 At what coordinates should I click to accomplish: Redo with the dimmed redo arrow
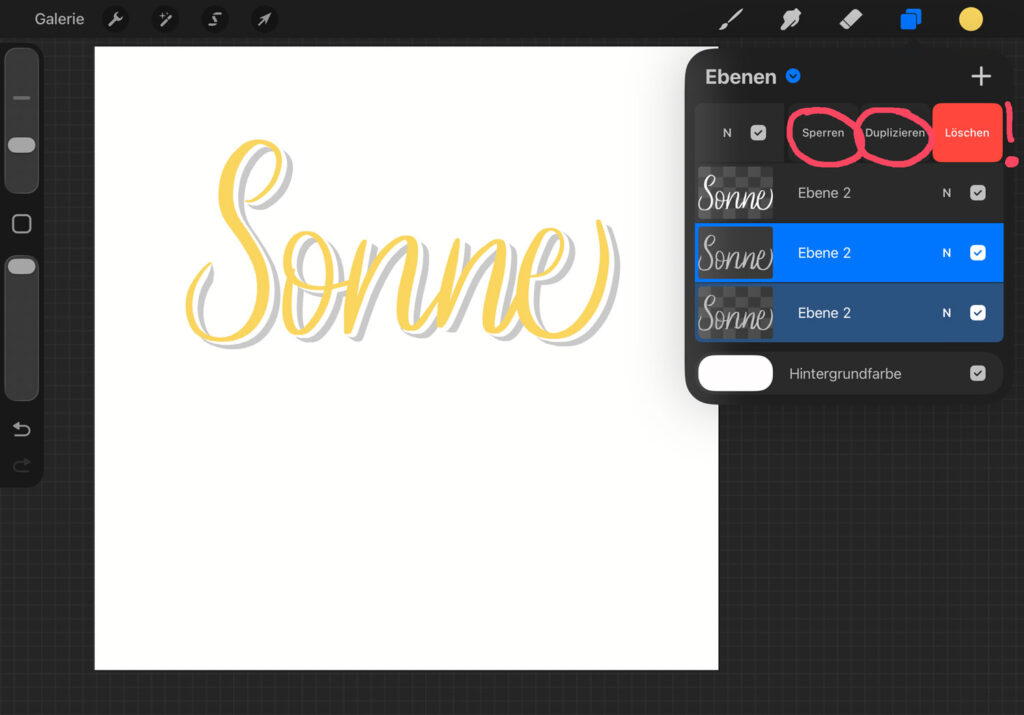tap(22, 465)
